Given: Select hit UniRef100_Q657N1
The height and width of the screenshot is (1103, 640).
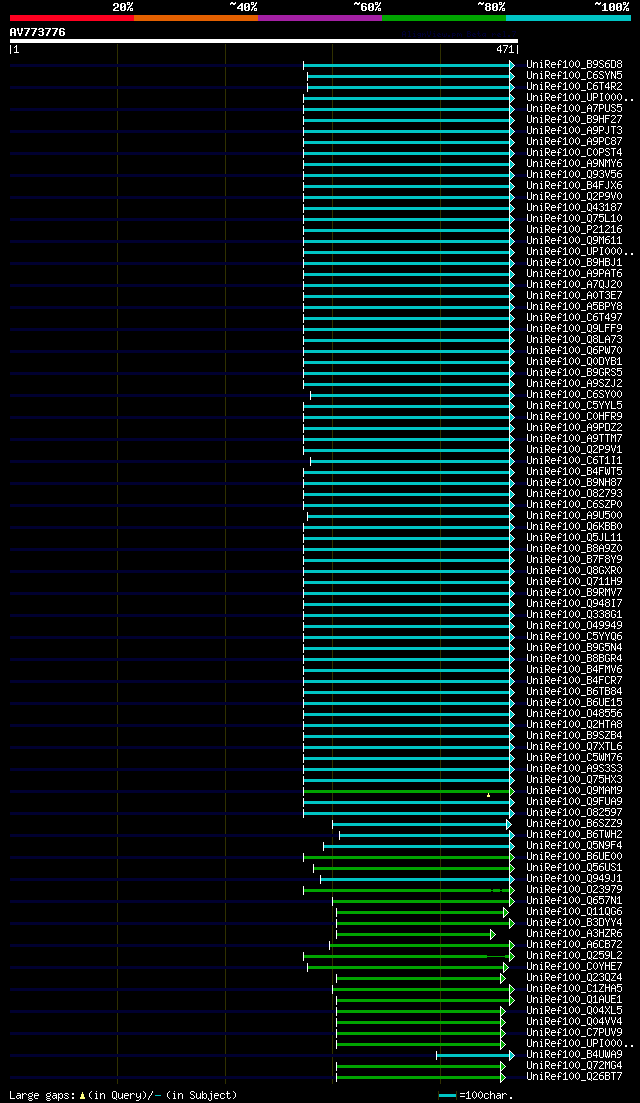Looking at the screenshot, I should pos(574,900).
